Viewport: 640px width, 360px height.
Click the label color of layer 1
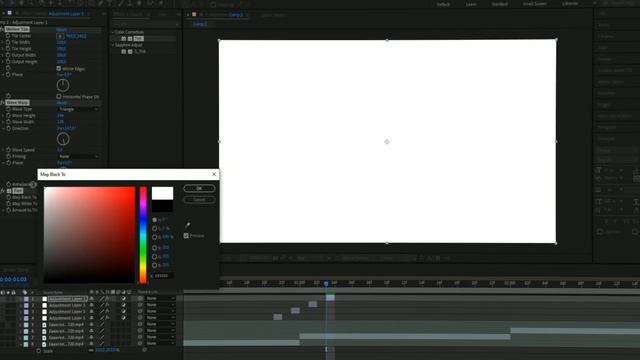click(x=26, y=299)
